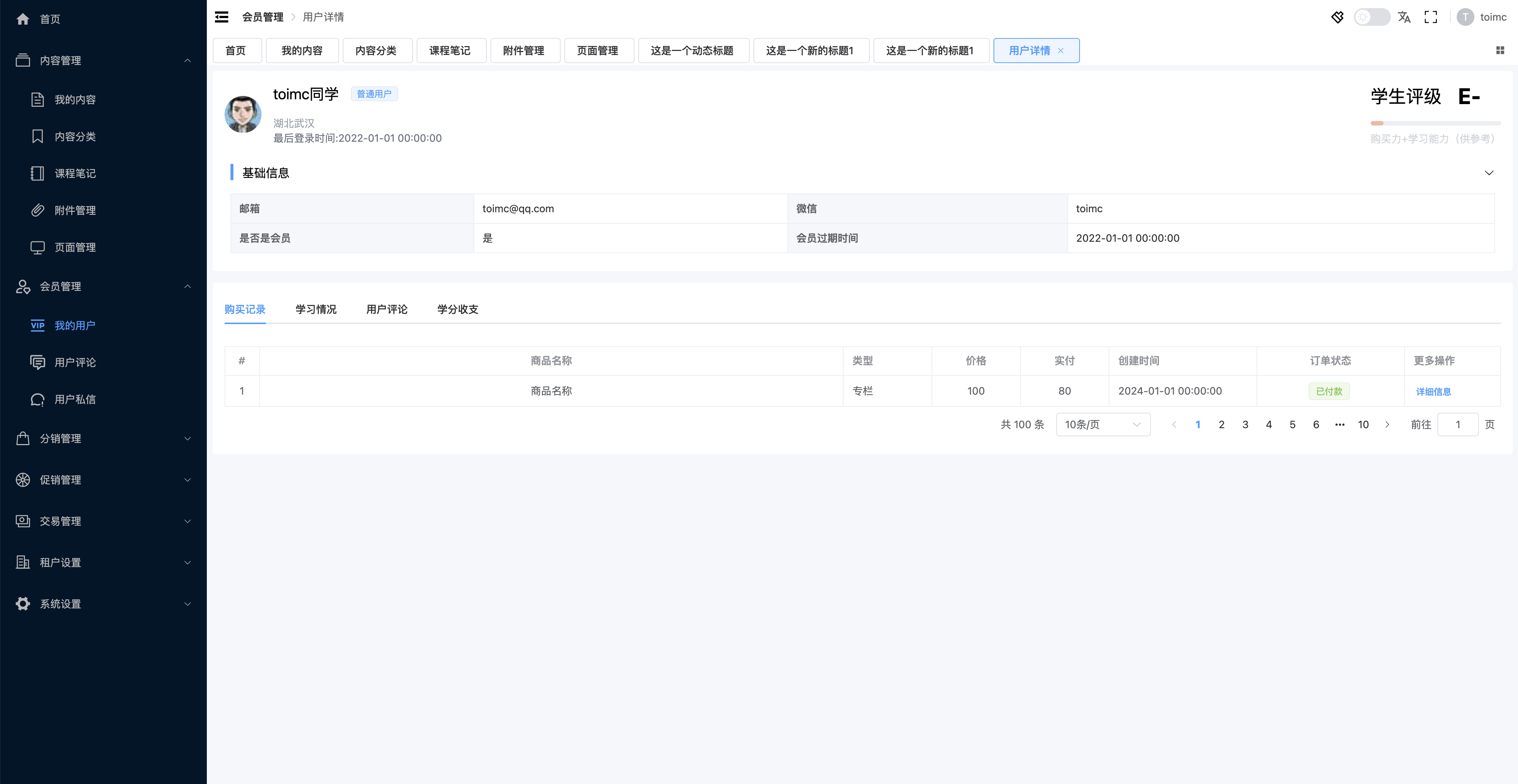Image resolution: width=1518 pixels, height=784 pixels.
Task: Switch to the 学习情况 tab
Action: [316, 310]
